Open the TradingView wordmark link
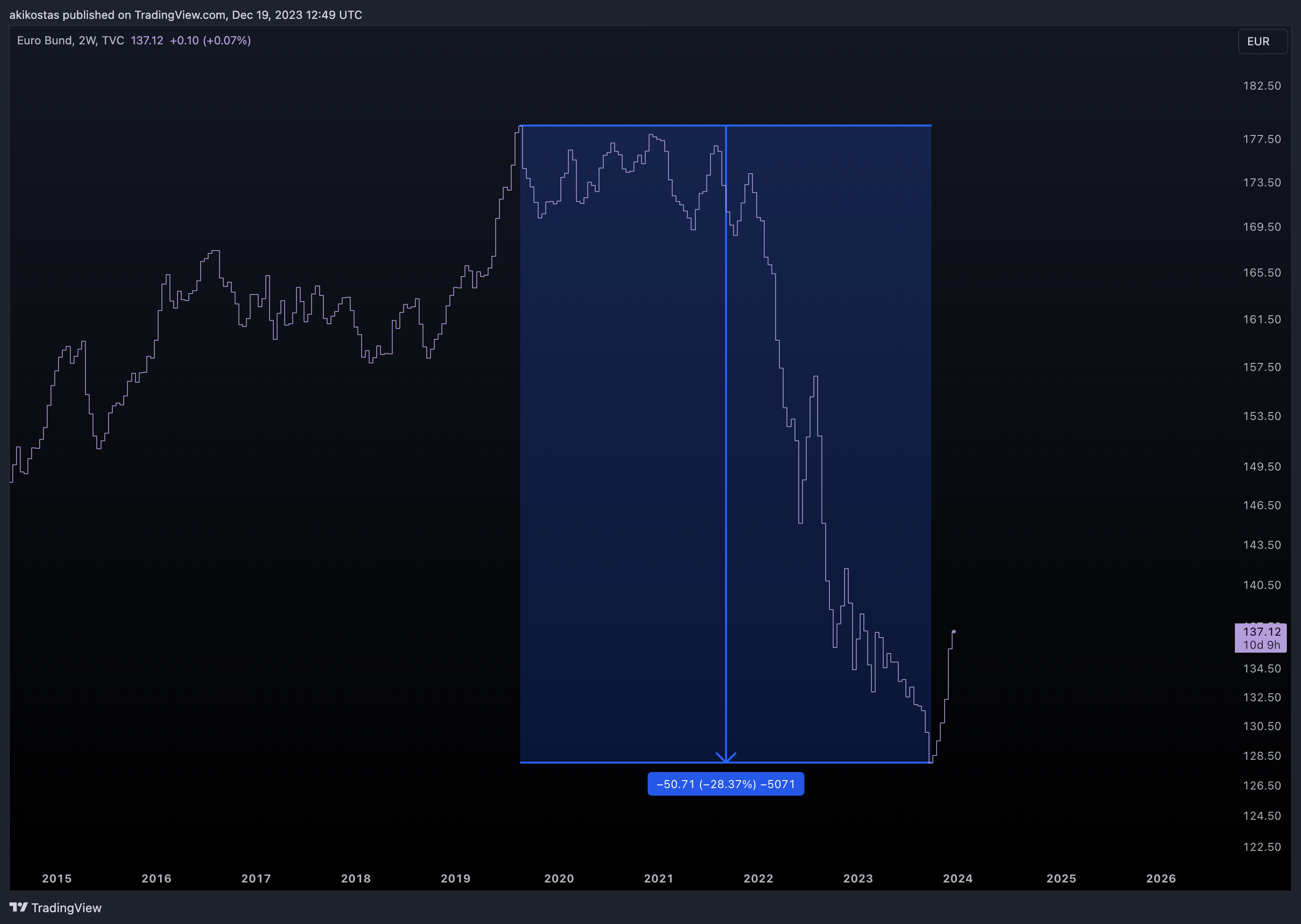The height and width of the screenshot is (924, 1301). pyautogui.click(x=66, y=907)
